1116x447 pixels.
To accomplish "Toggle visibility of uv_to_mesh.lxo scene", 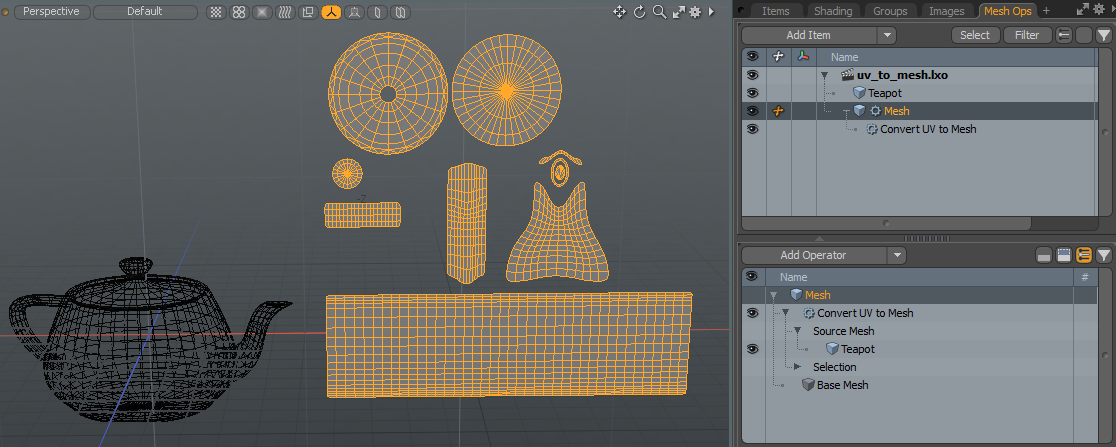I will [752, 75].
